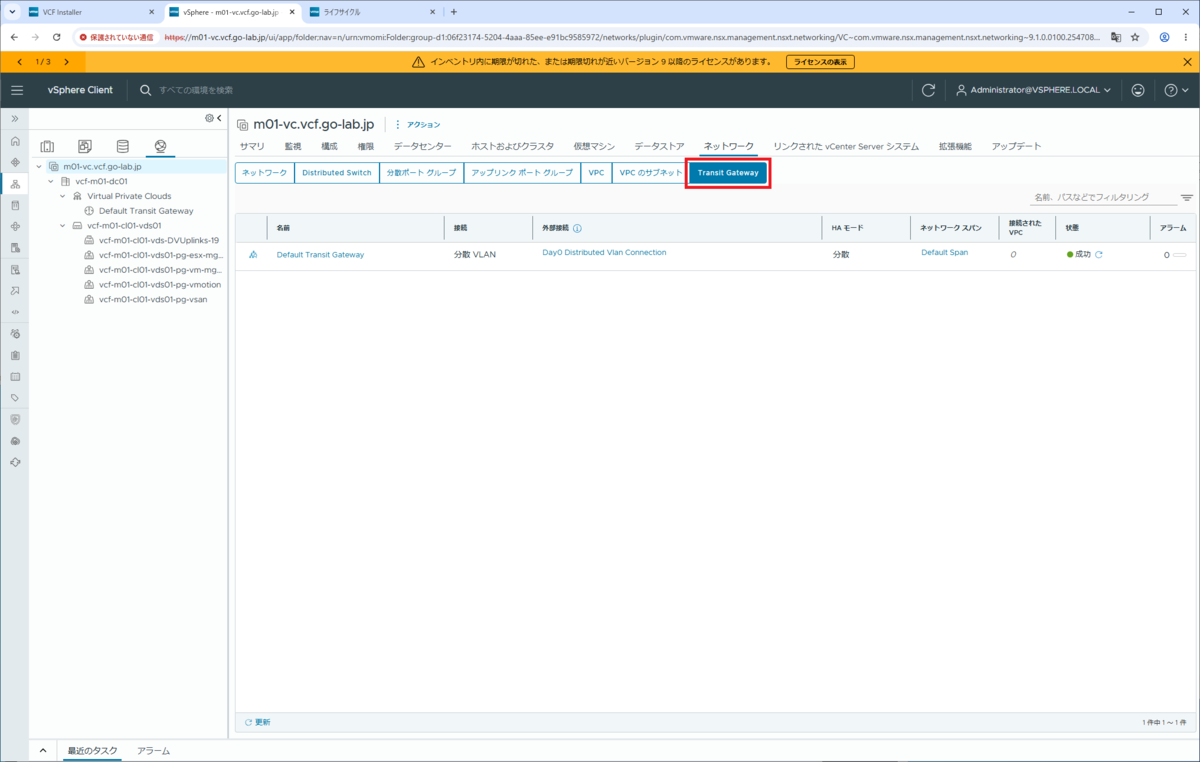This screenshot has height=762, width=1200.
Task: Collapse the vcf-m01-dc01 datacenter node
Action: point(51,182)
